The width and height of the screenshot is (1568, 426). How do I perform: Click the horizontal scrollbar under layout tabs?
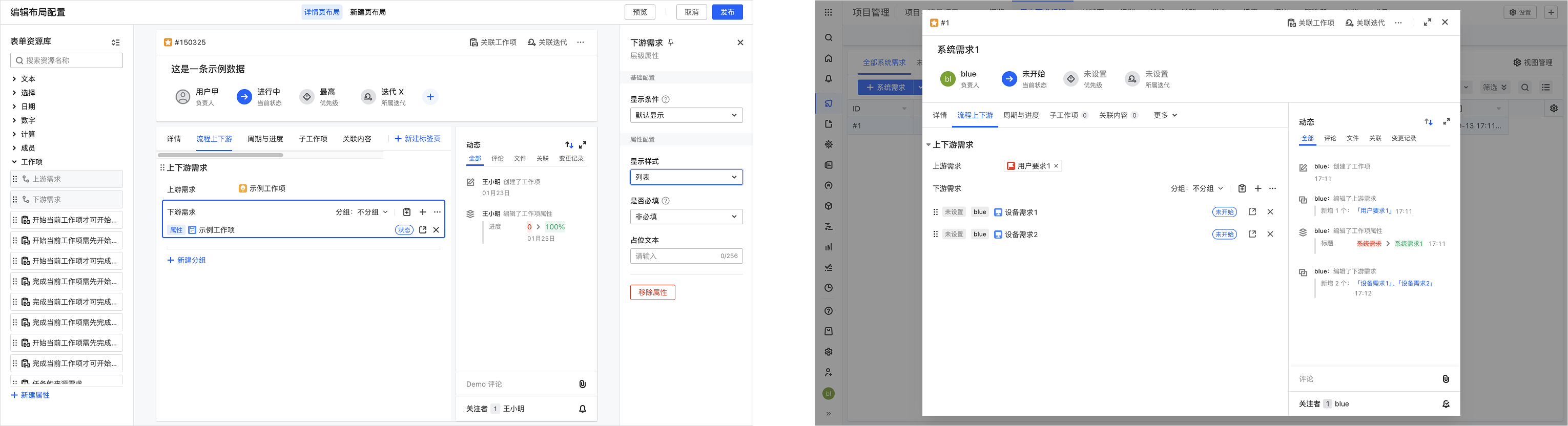point(220,155)
